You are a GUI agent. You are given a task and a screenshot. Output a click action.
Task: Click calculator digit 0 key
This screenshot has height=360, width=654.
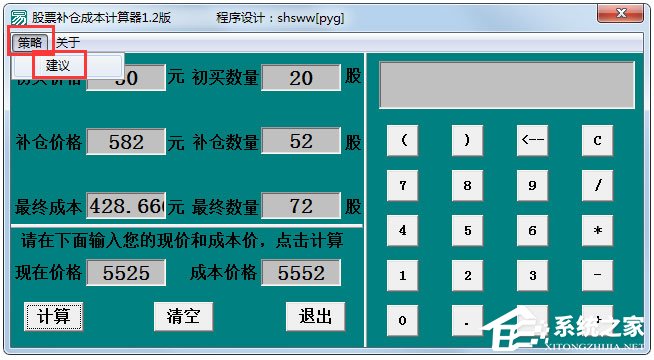click(x=402, y=320)
